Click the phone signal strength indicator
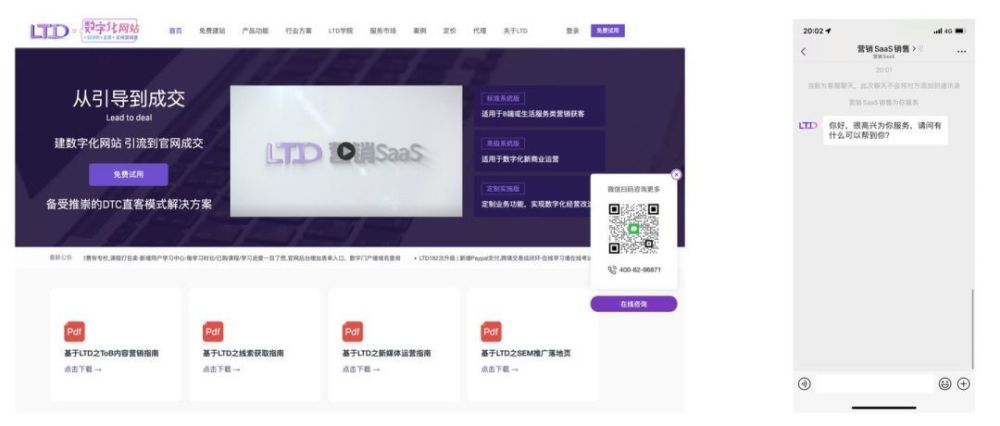The image size is (1000, 426). tap(938, 31)
